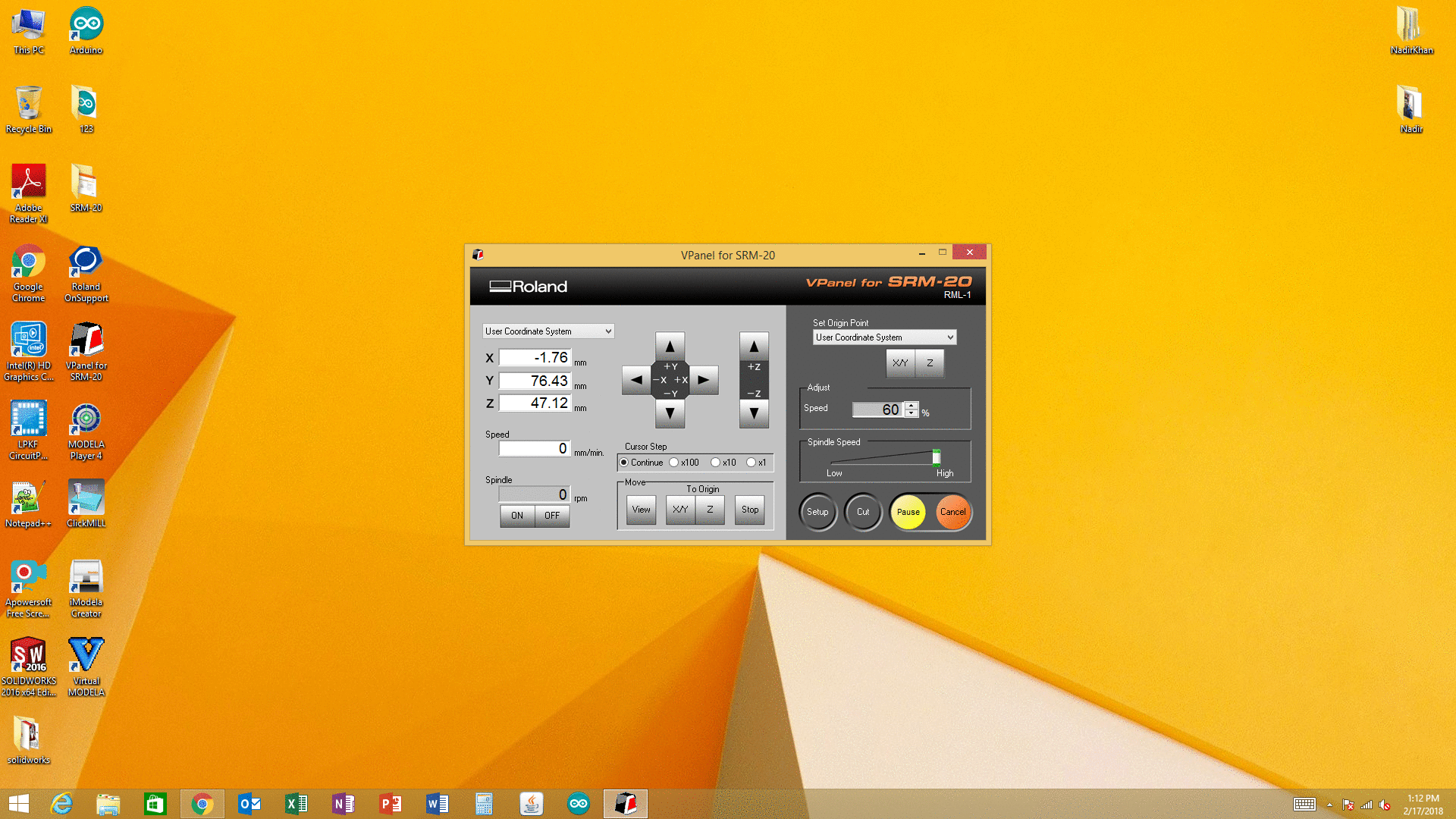Lower spindle with -Z arrow button

(x=753, y=413)
